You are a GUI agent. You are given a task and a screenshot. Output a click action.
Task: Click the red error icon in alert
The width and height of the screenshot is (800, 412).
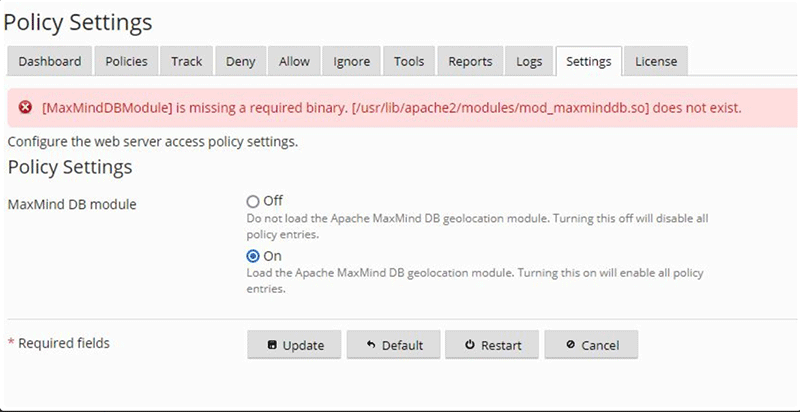(x=26, y=107)
